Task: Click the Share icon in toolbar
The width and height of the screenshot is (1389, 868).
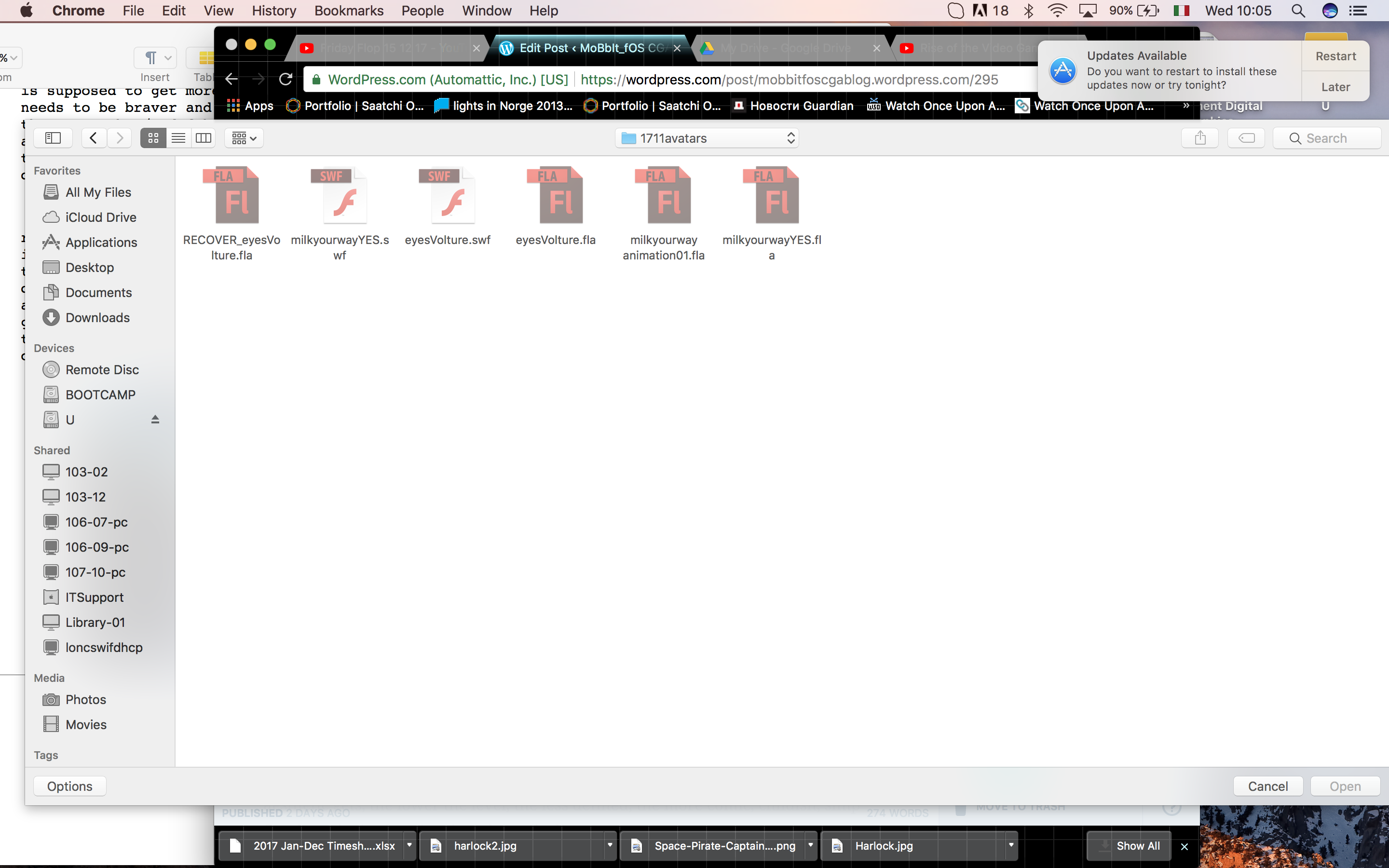Action: click(x=1199, y=138)
